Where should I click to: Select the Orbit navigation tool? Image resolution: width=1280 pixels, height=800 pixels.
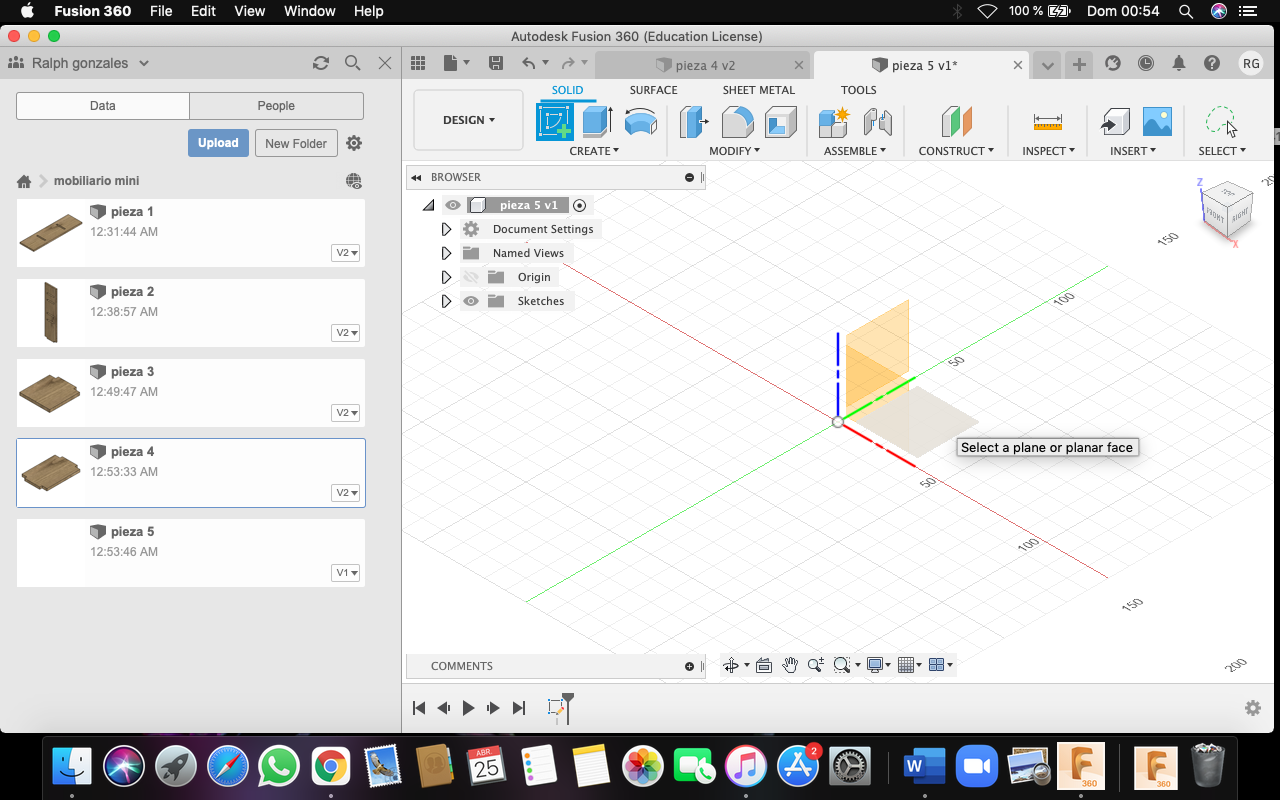[731, 665]
